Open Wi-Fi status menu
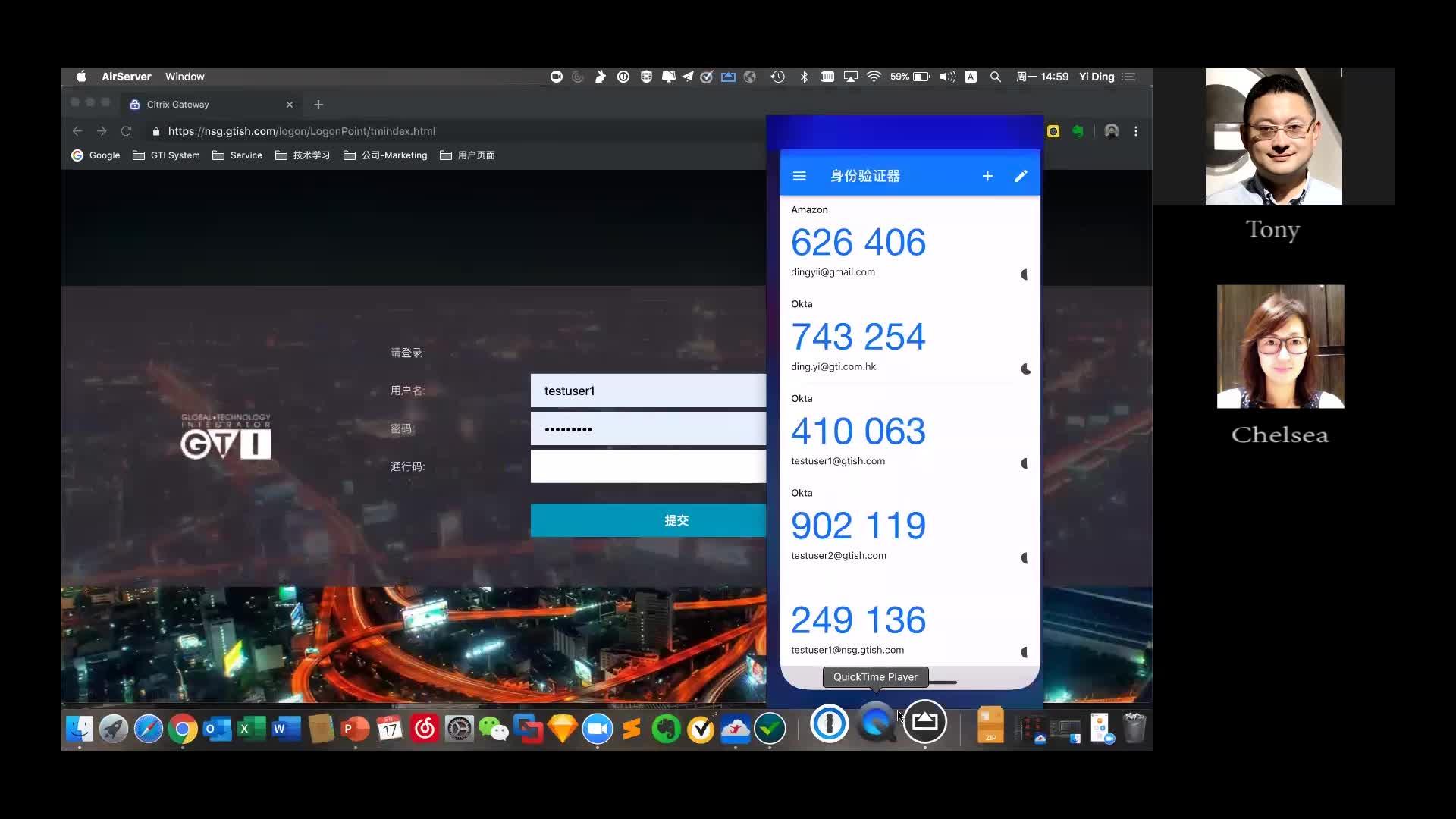1456x819 pixels. coord(874,77)
